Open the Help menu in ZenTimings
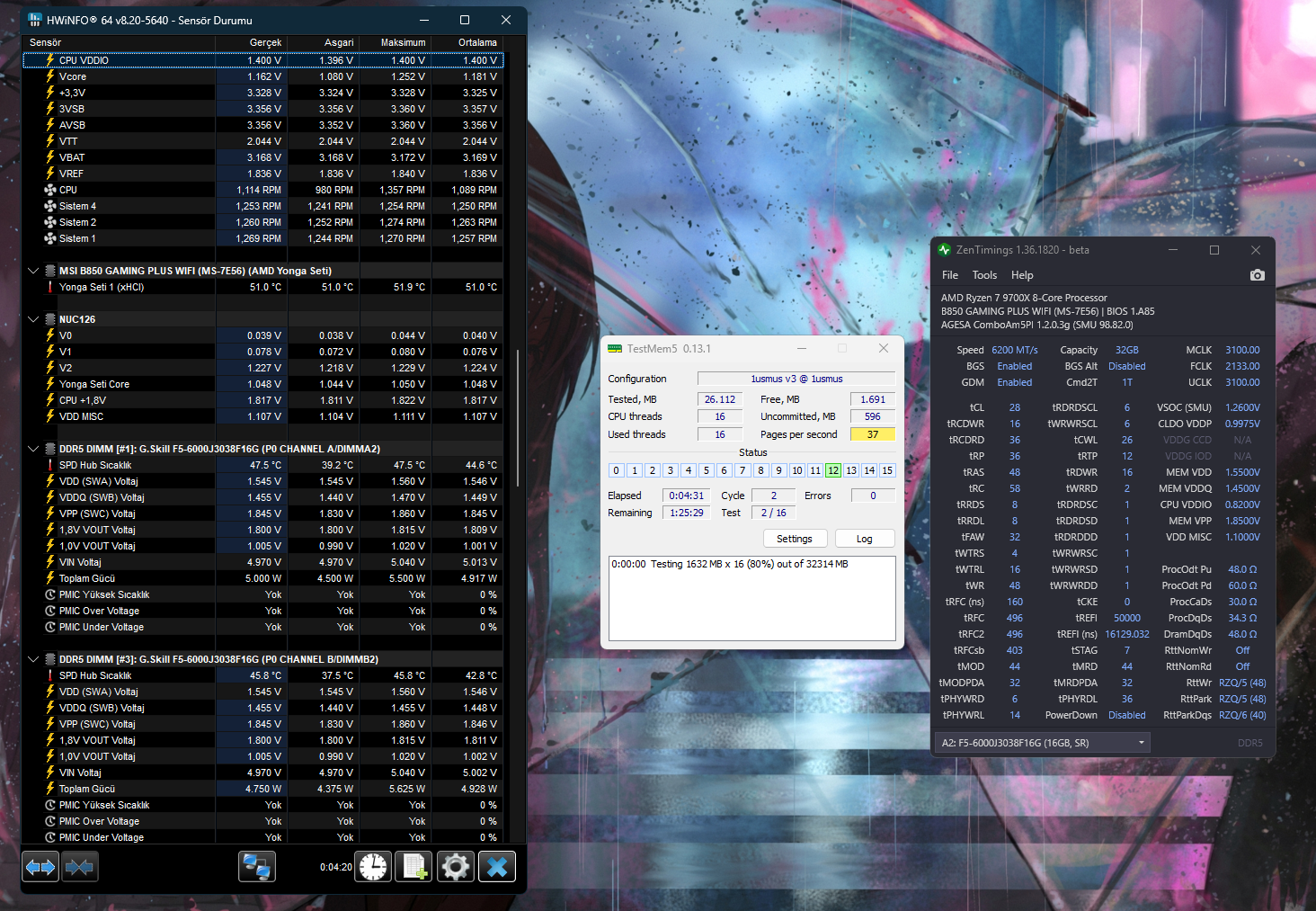The width and height of the screenshot is (1316, 911). 1022,275
